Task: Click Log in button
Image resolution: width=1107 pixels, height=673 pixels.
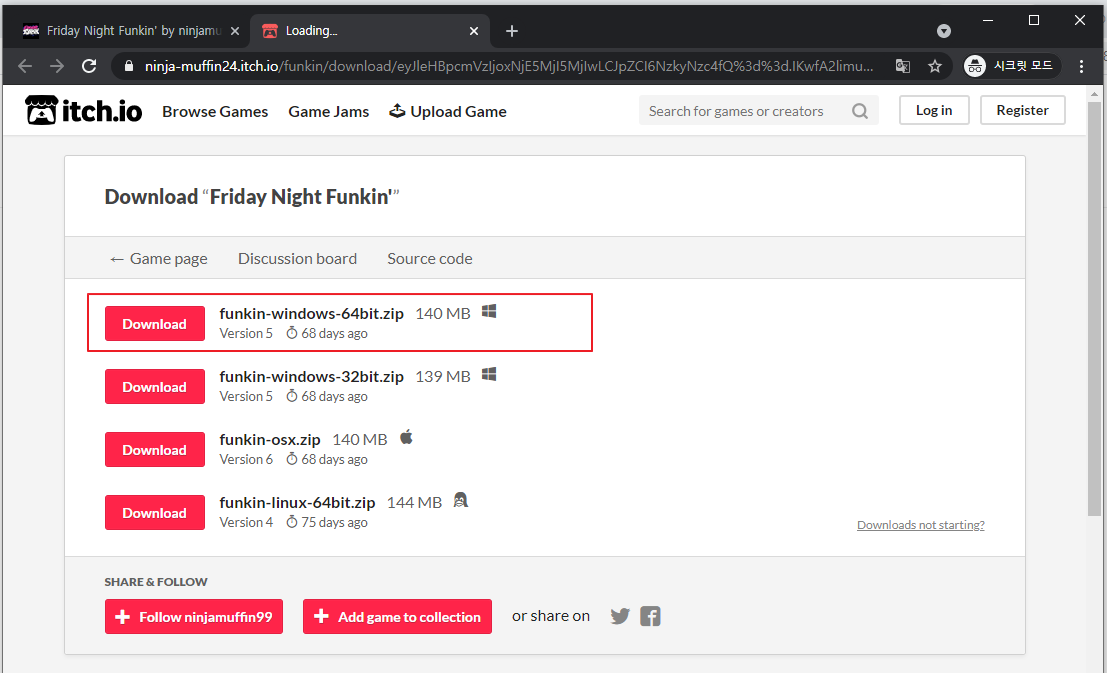Action: point(934,110)
